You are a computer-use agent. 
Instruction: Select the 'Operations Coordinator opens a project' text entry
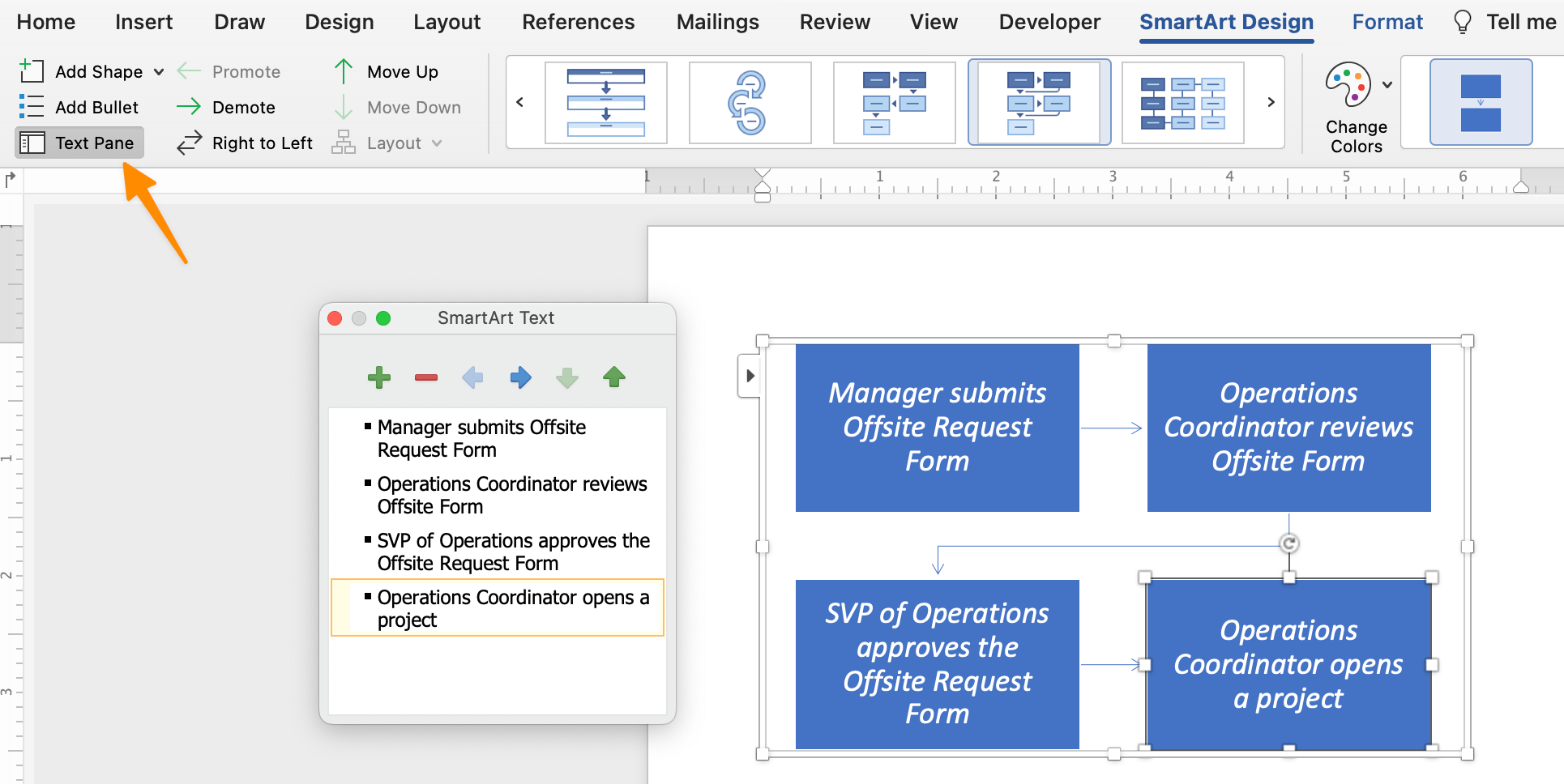click(x=497, y=607)
